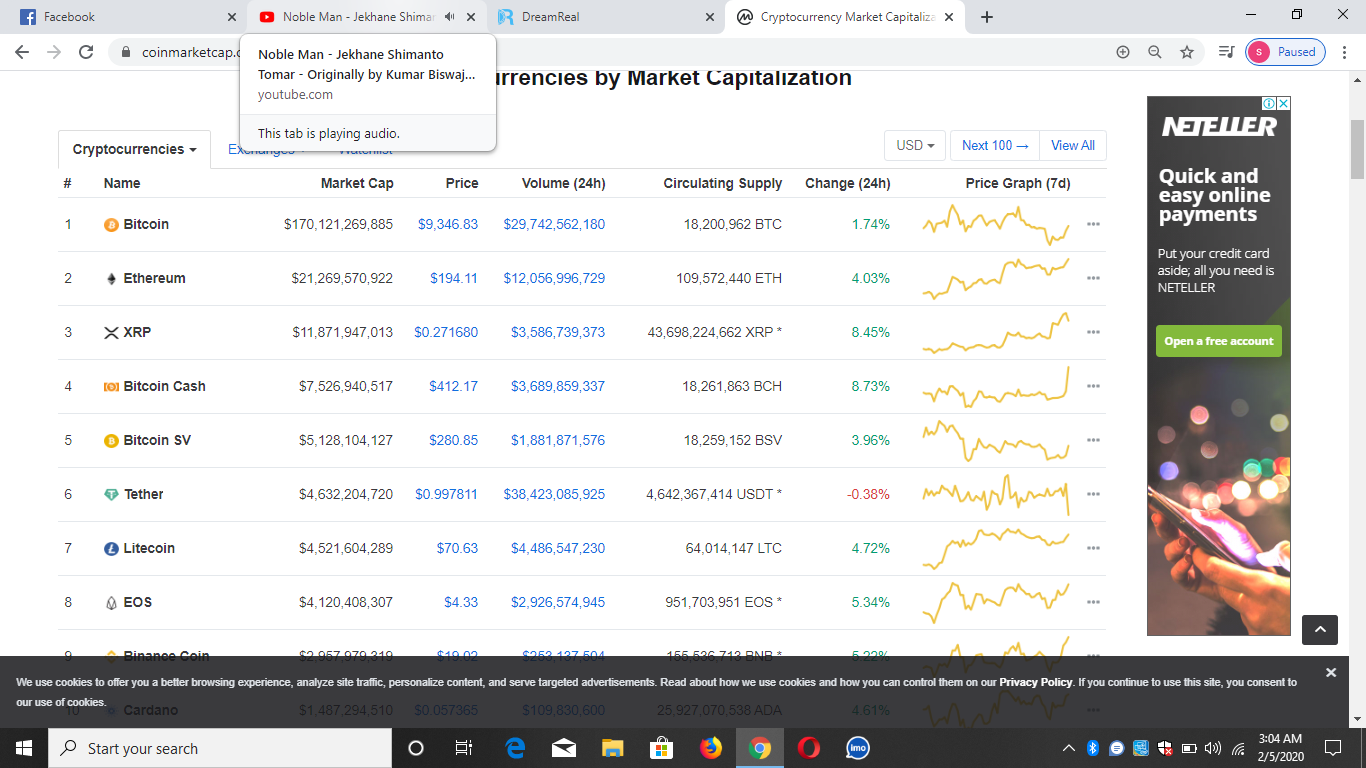
Task: Click the Bitcoin SV coin logo
Action: click(111, 441)
